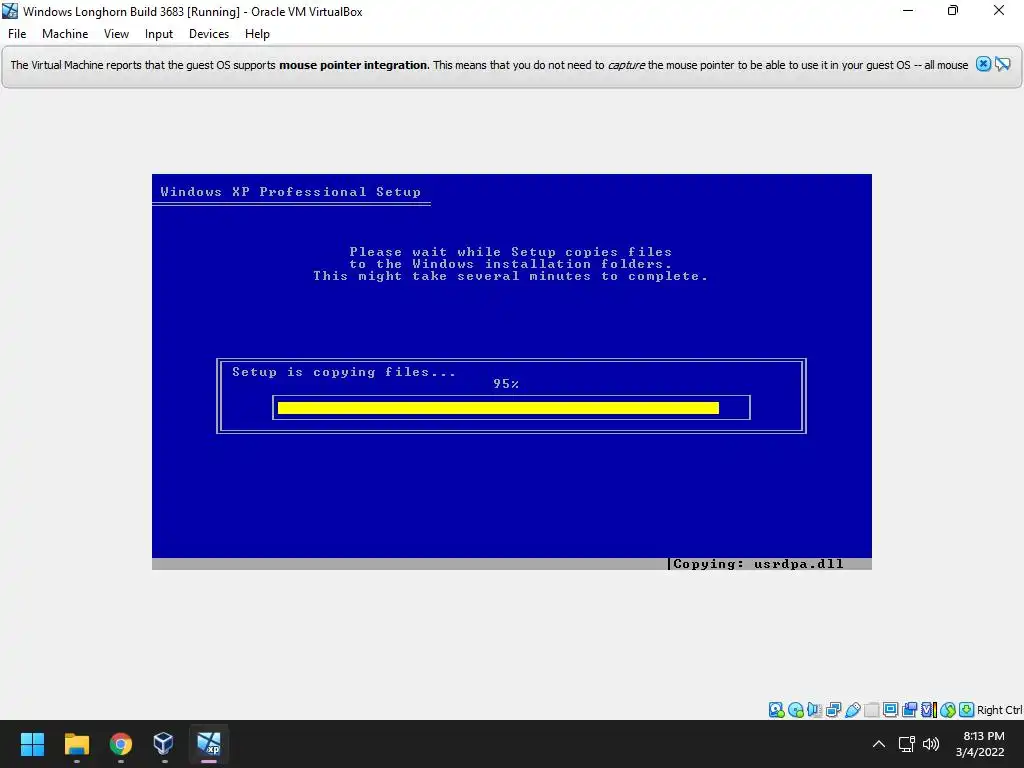This screenshot has width=1024, height=768.
Task: Open the Machine menu
Action: point(65,34)
